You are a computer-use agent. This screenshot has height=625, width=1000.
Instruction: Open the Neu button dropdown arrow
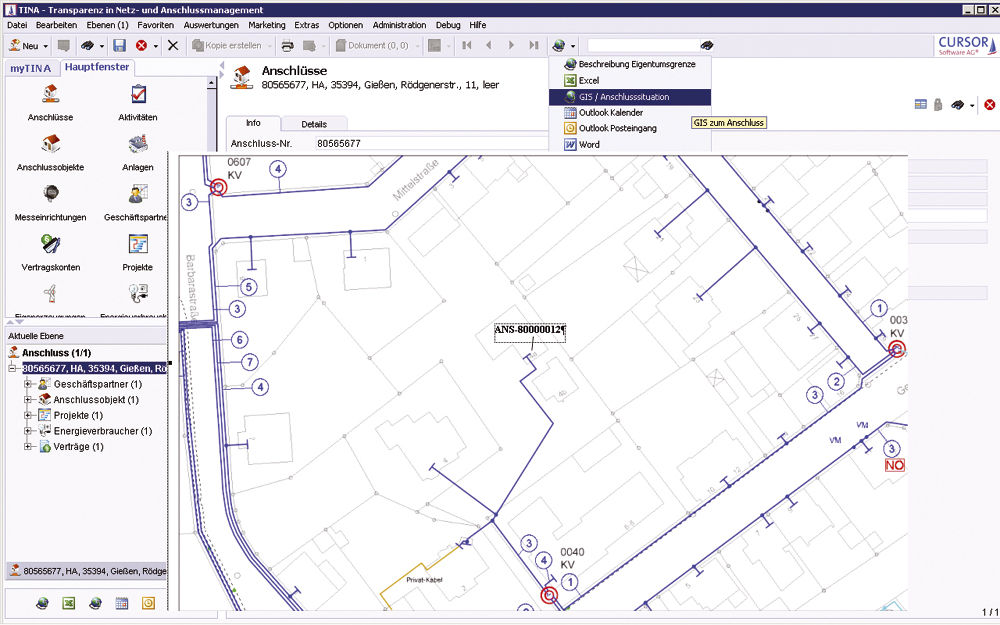(x=45, y=46)
